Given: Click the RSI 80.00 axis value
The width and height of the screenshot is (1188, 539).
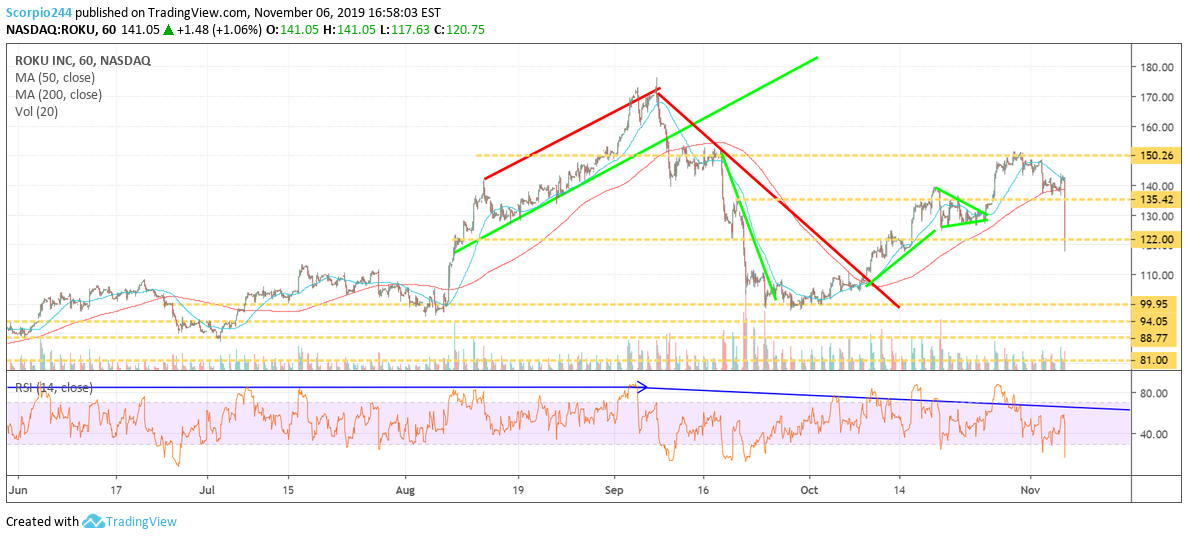Looking at the screenshot, I should tap(1155, 393).
